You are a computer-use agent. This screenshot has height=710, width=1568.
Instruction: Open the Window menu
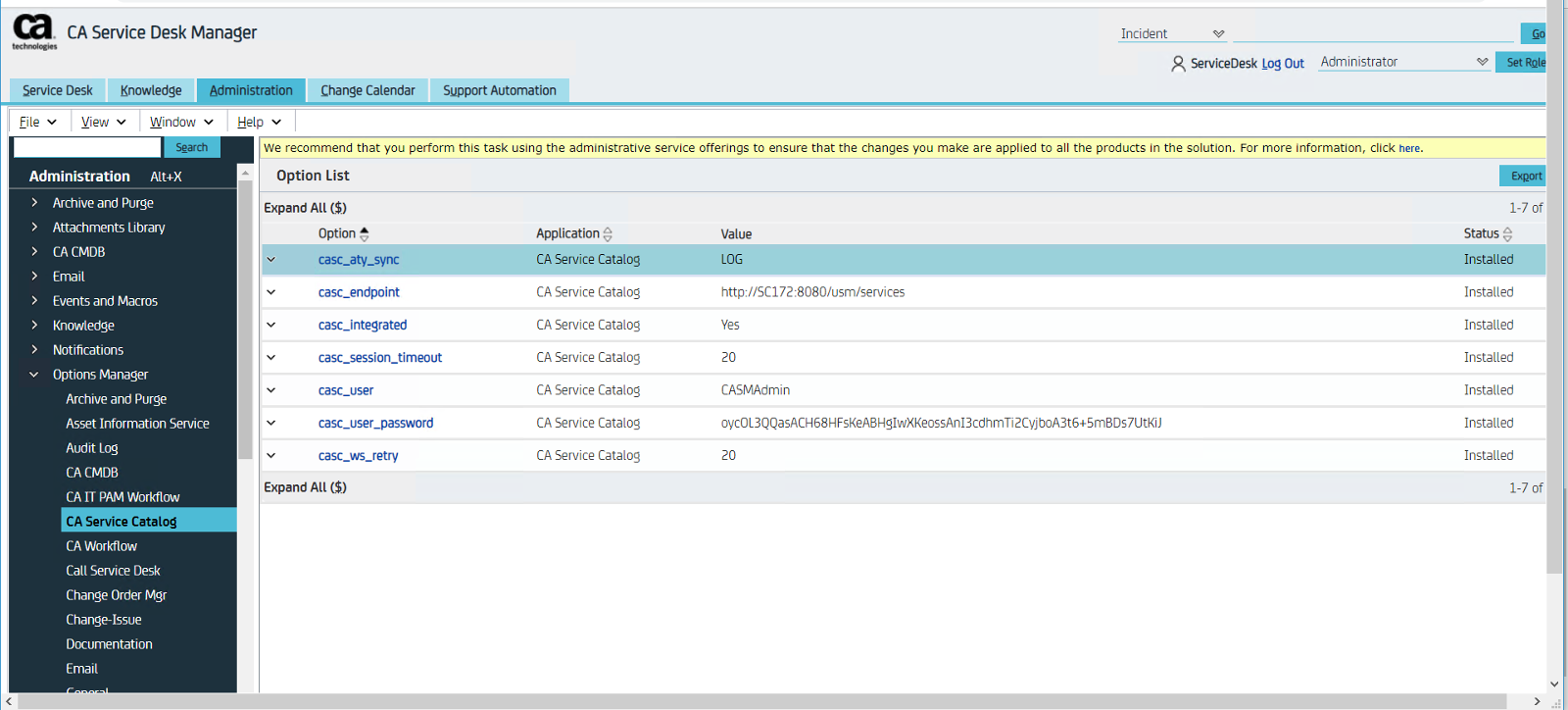click(x=181, y=122)
